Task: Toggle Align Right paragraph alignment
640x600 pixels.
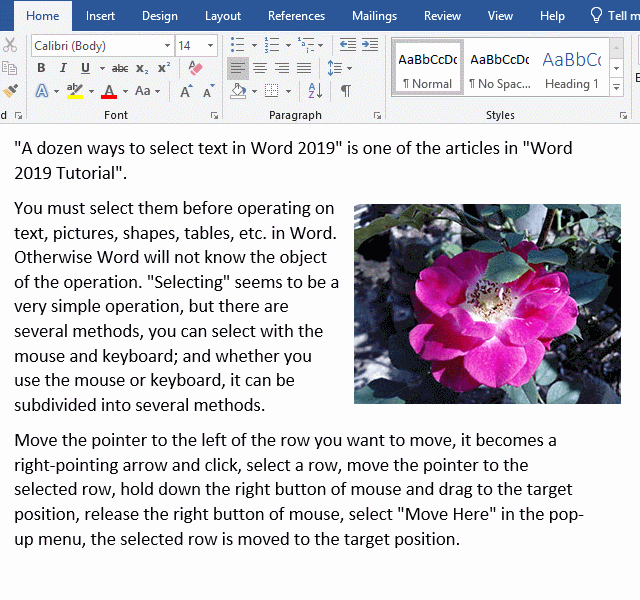Action: point(282,68)
